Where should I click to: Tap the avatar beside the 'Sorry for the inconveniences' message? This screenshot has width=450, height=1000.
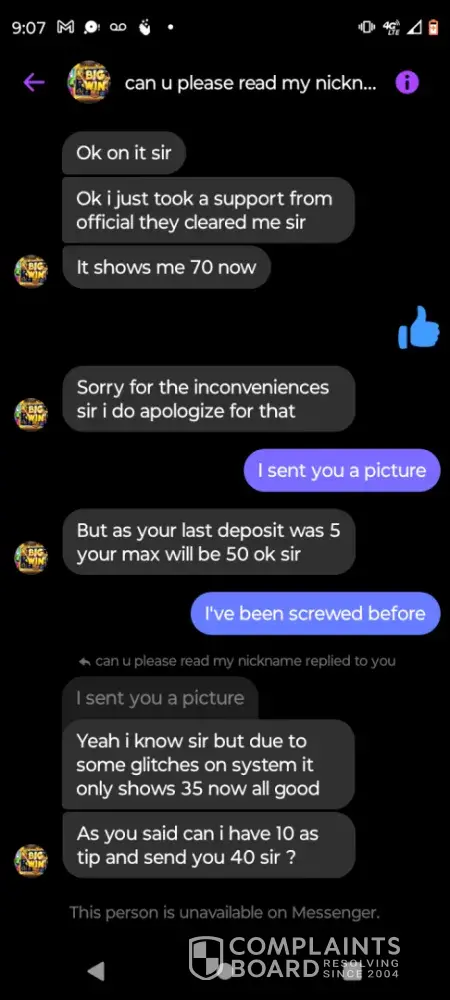pos(31,414)
